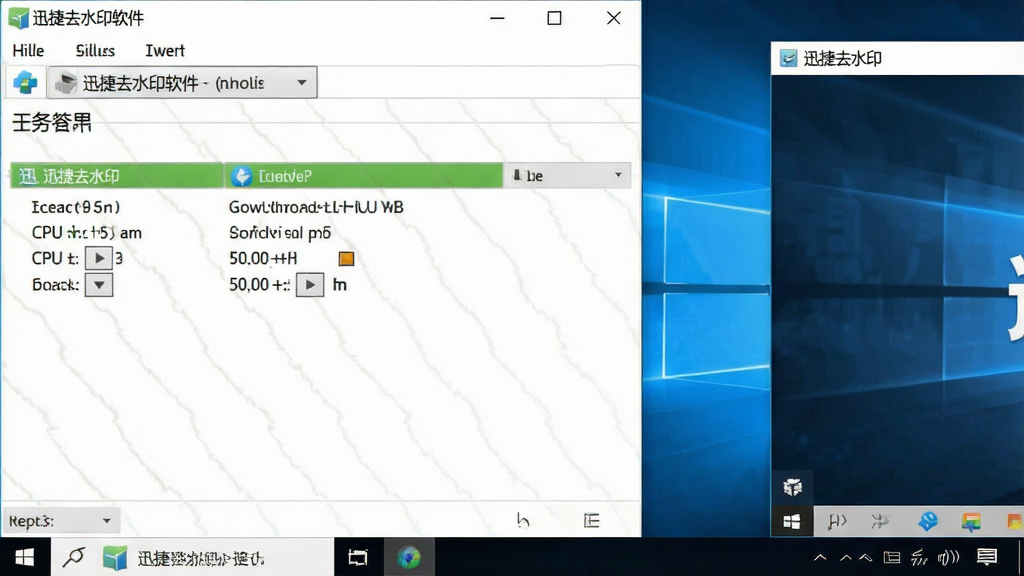Click the hook-shaped icon in status bar
The image size is (1024, 576).
[x=522, y=520]
